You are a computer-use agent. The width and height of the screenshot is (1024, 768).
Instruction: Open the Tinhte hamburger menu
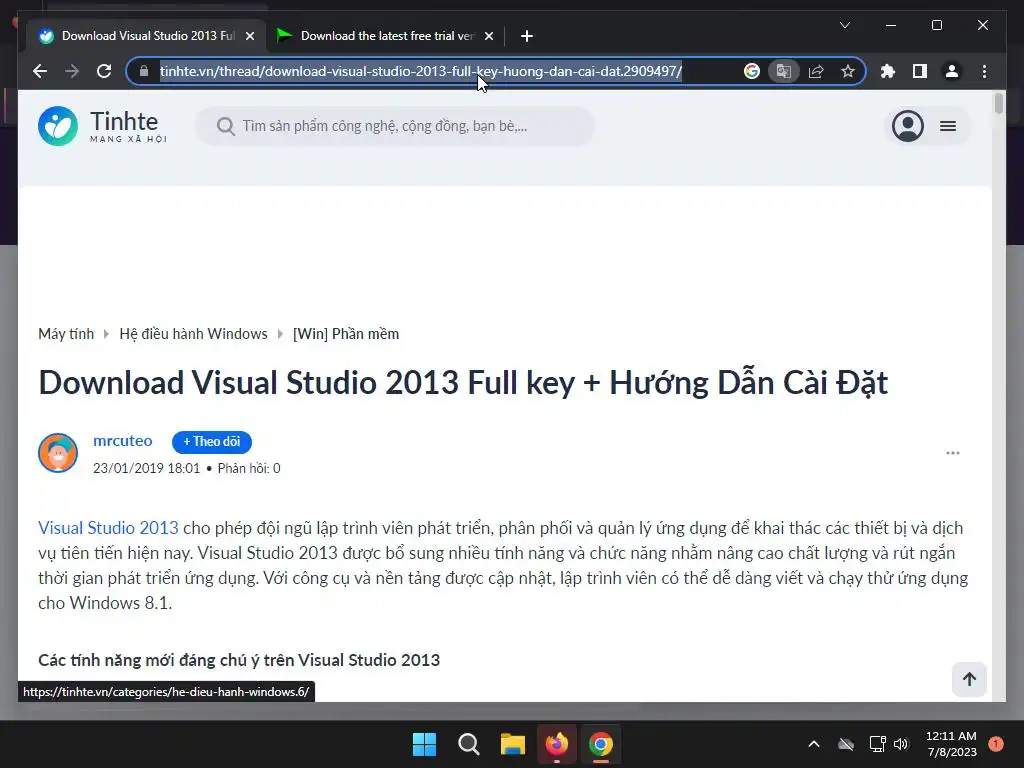point(948,126)
